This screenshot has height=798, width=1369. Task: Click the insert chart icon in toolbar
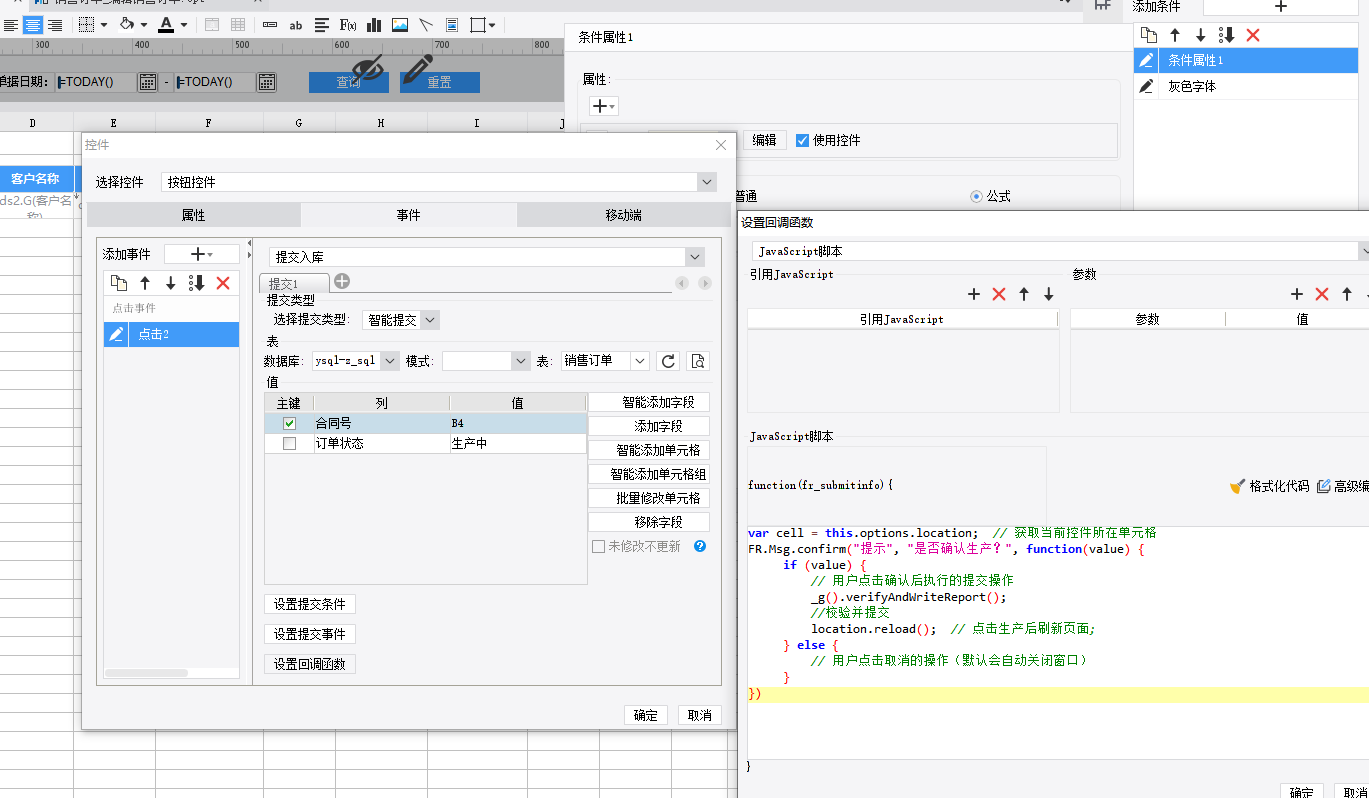coord(375,25)
